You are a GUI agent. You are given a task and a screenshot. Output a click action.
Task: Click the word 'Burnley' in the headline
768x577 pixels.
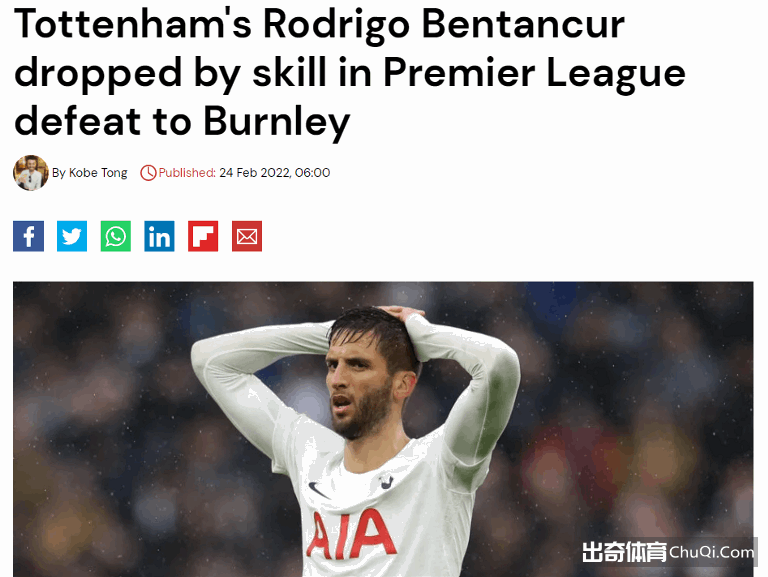click(x=277, y=122)
